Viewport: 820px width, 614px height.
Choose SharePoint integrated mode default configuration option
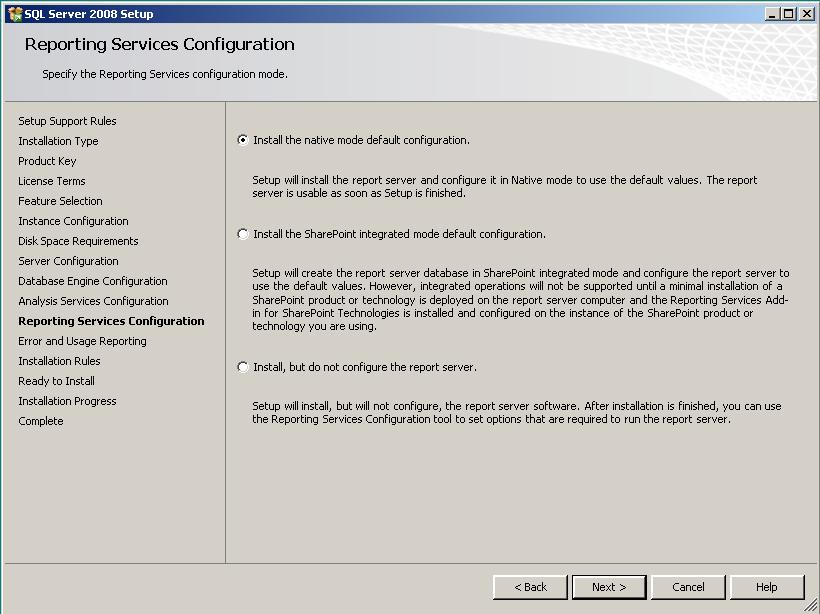[x=242, y=234]
